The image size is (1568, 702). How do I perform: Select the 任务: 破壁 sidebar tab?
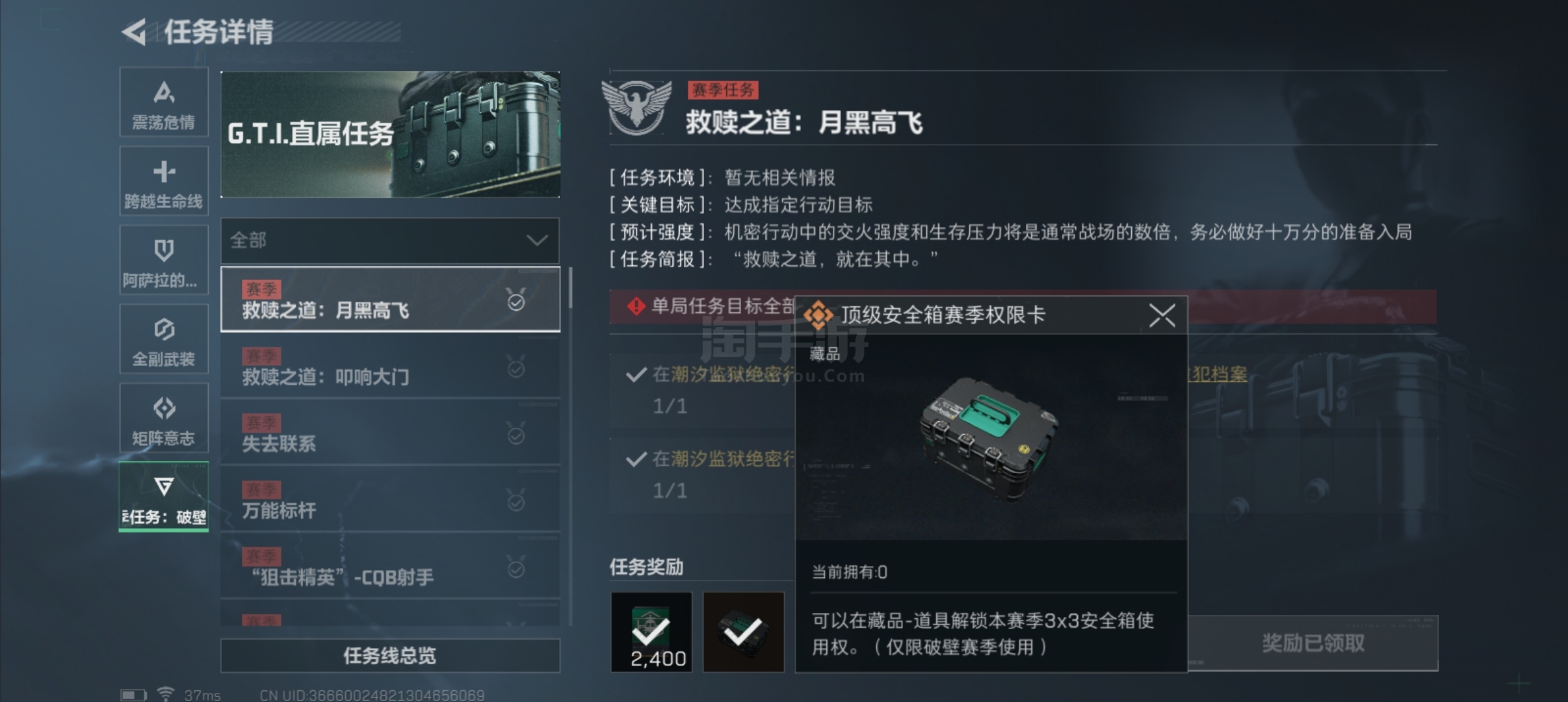pyautogui.click(x=164, y=497)
